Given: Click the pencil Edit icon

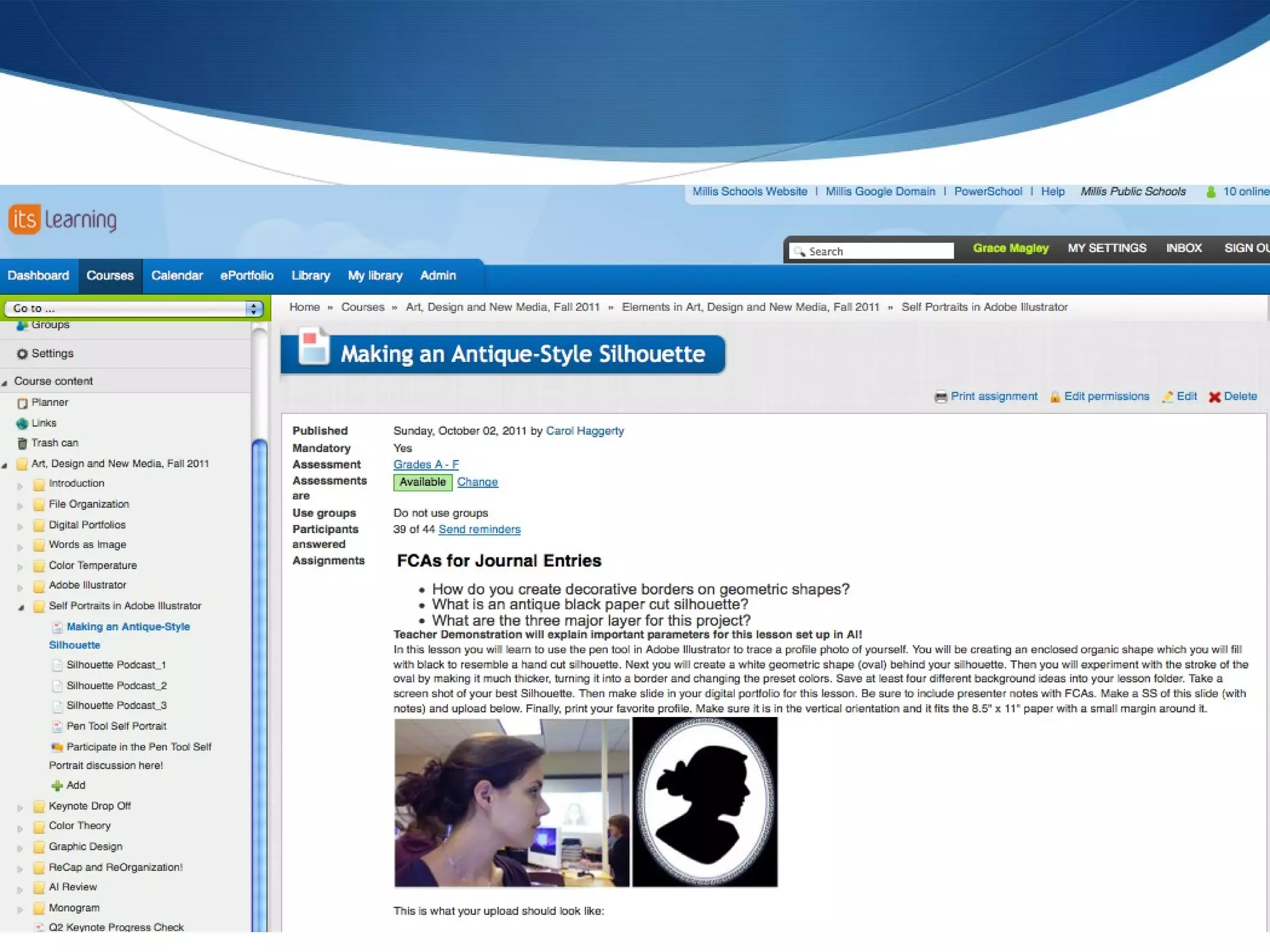Looking at the screenshot, I should pyautogui.click(x=1168, y=397).
